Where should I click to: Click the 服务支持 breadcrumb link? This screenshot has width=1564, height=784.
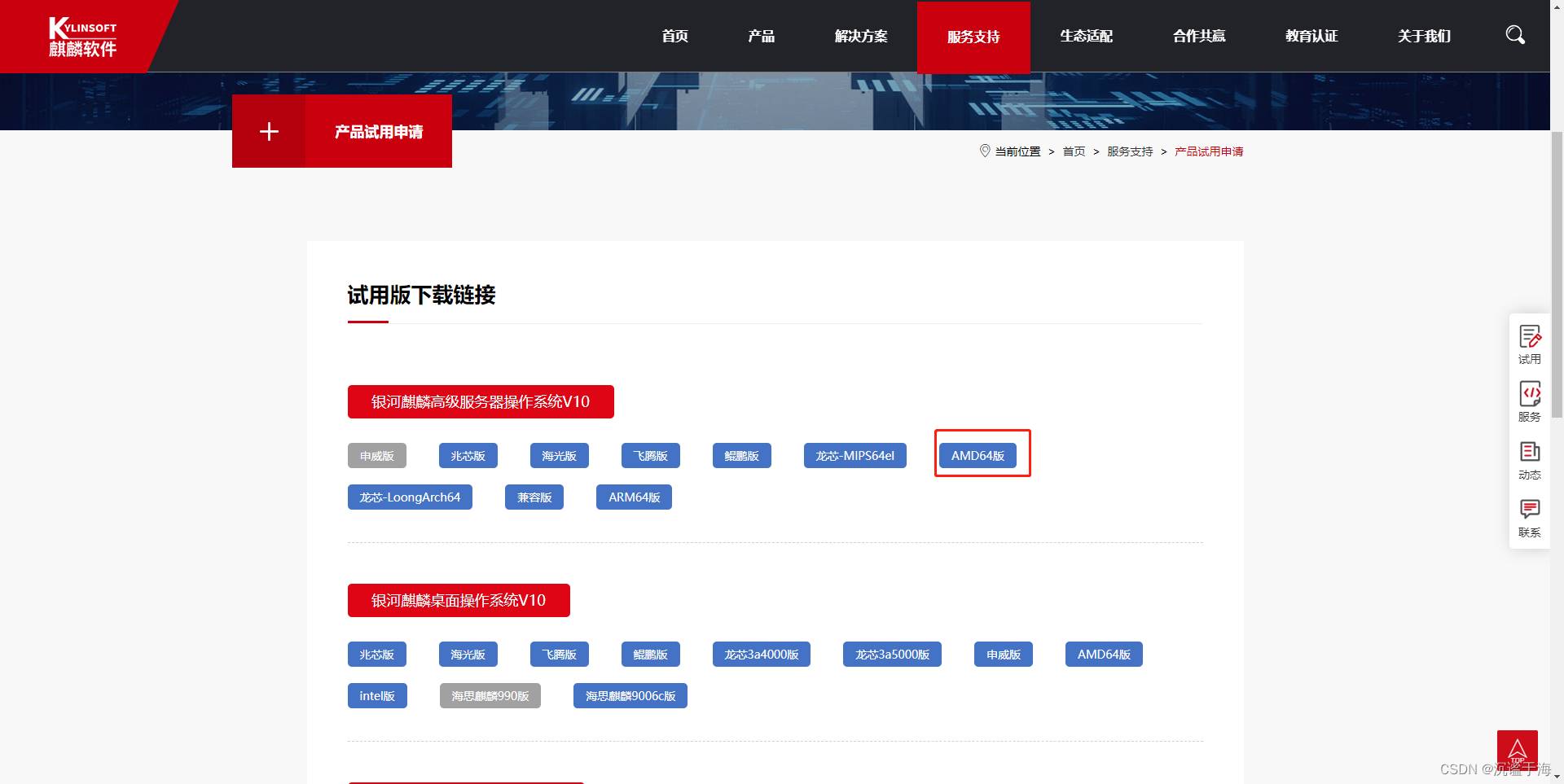[x=1129, y=151]
